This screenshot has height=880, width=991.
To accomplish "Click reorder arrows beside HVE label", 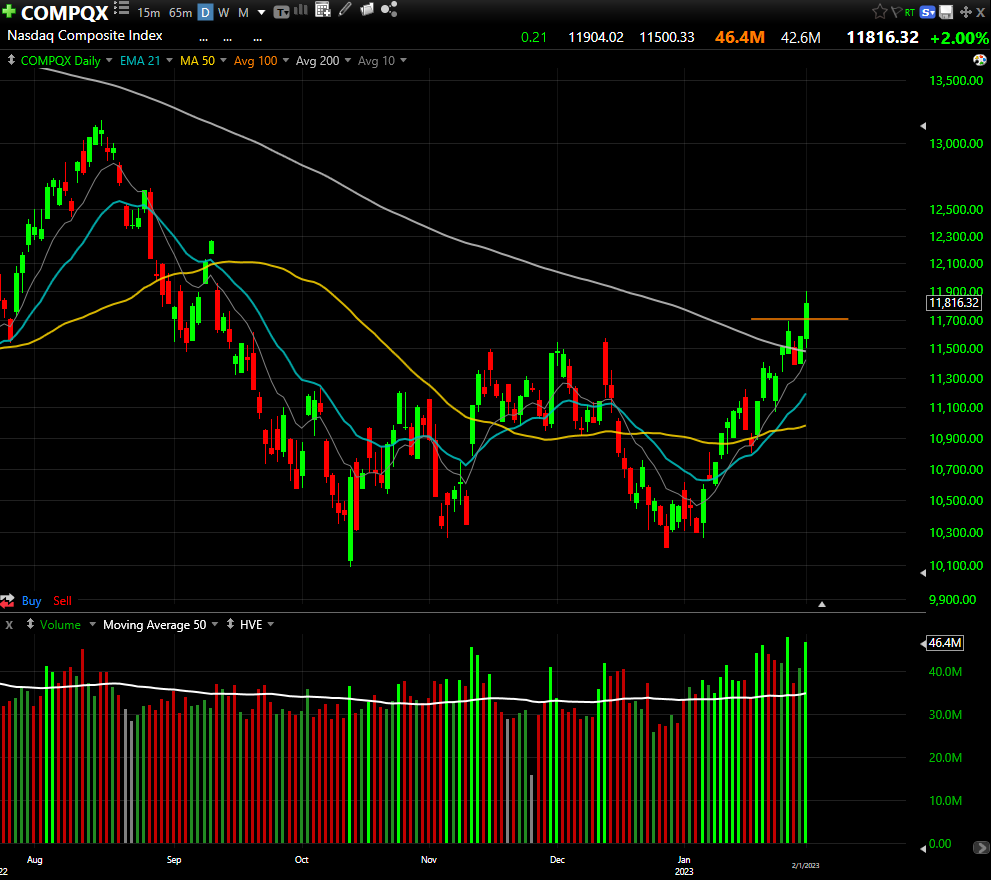I will tap(230, 624).
